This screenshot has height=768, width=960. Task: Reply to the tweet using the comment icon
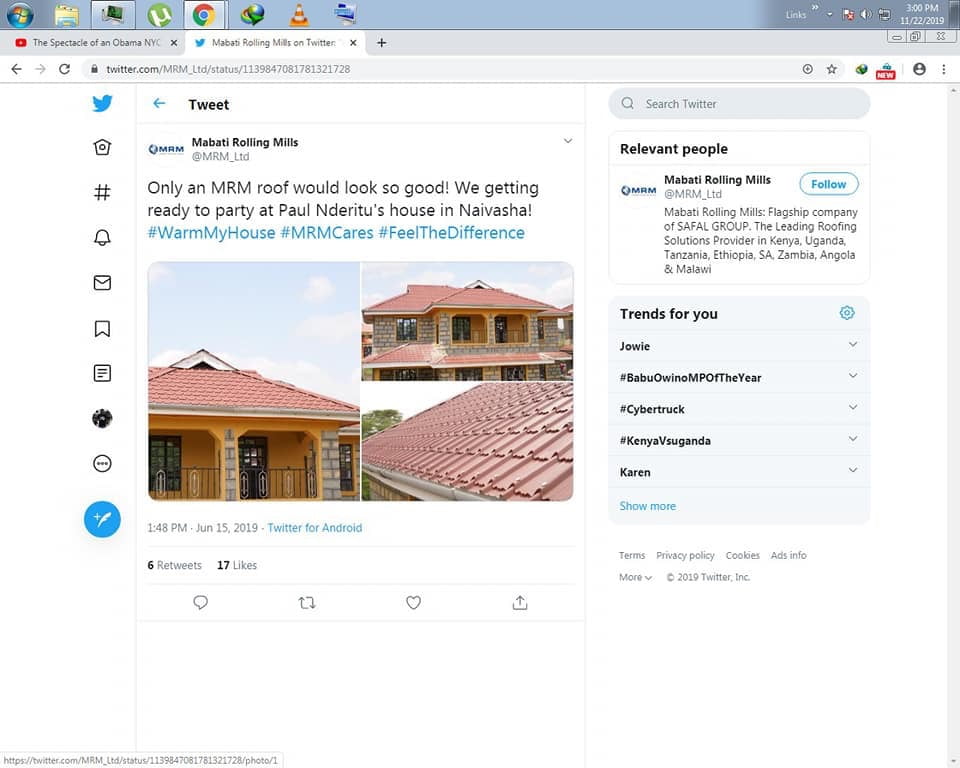[x=200, y=603]
